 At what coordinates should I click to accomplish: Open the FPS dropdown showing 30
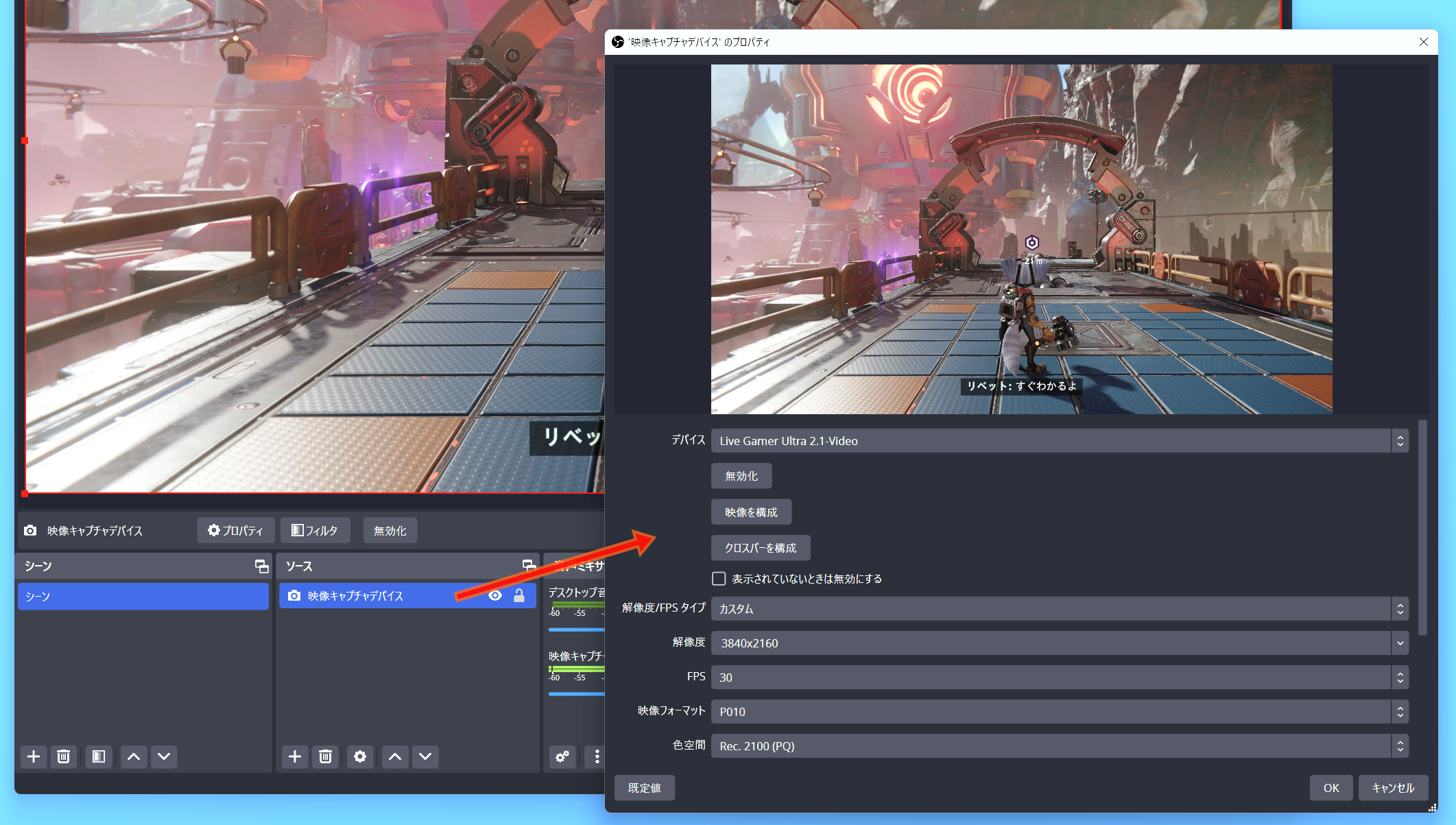tap(1060, 678)
